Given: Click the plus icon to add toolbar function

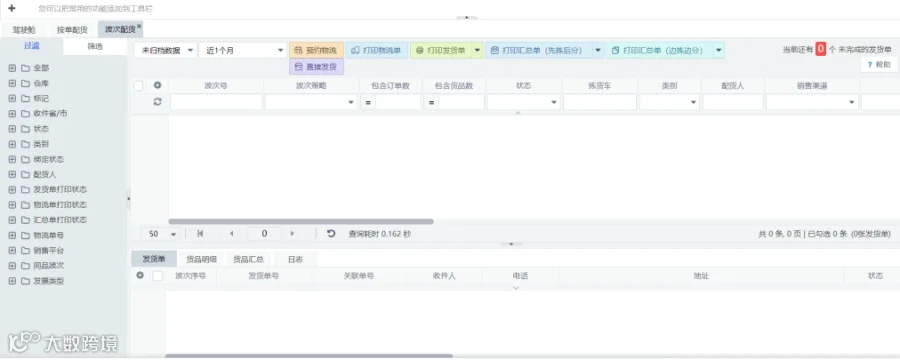Looking at the screenshot, I should click(11, 8).
